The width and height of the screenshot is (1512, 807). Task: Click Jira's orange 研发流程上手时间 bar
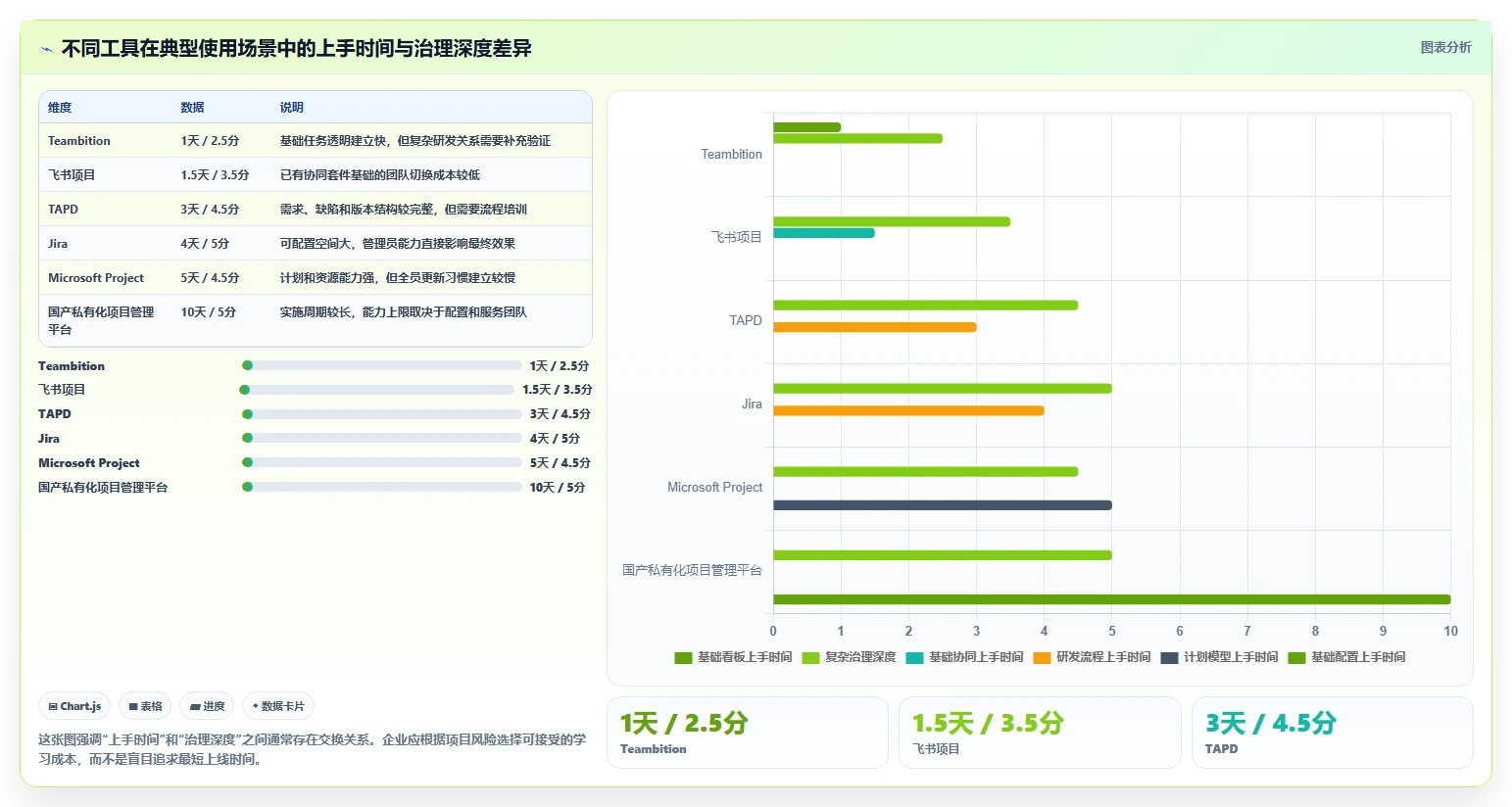[908, 410]
